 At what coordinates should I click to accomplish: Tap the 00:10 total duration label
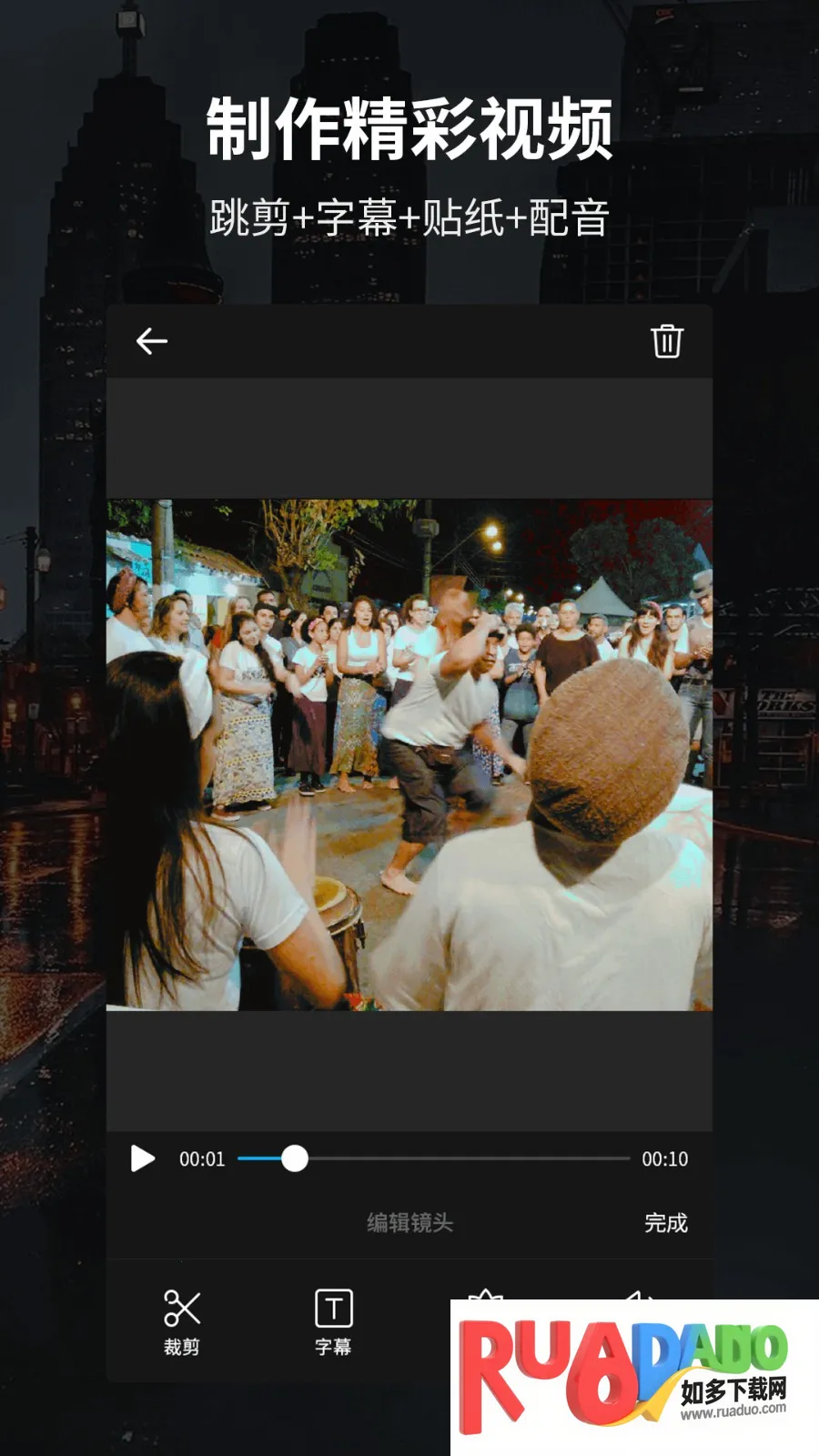(664, 1158)
